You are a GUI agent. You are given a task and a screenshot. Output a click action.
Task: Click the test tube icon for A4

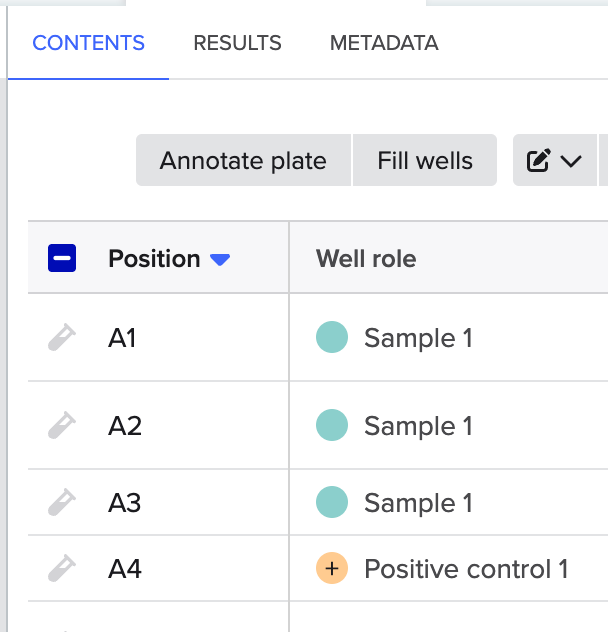pos(62,569)
